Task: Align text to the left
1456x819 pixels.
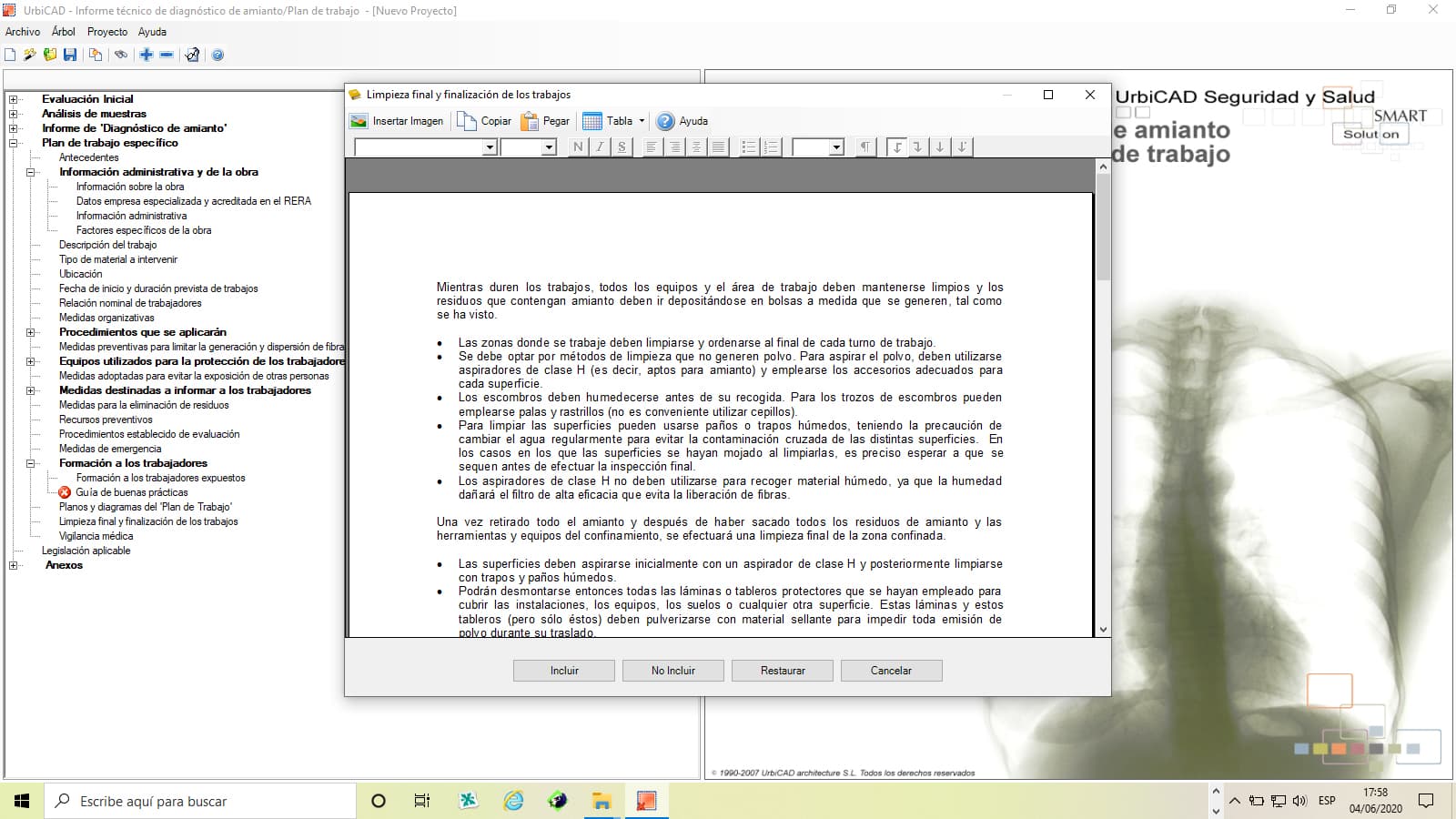Action: point(652,147)
